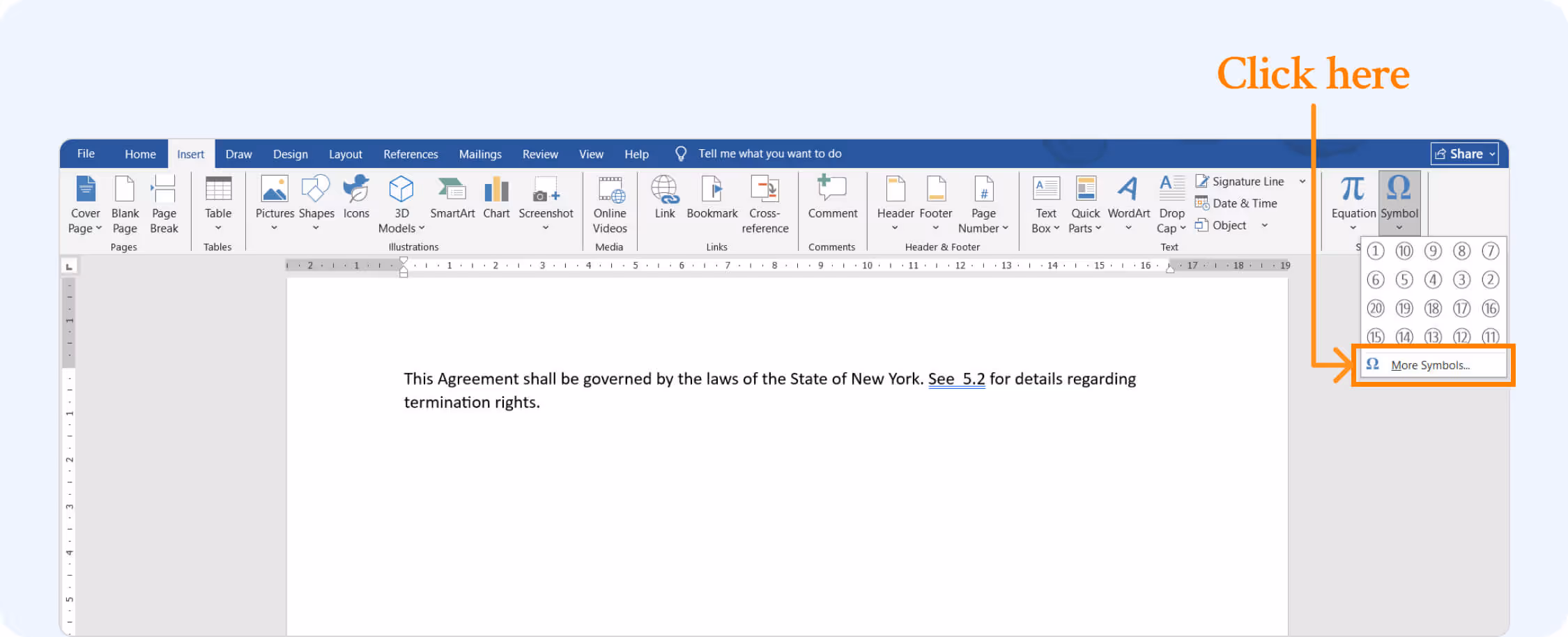Screen dimensions: 1568x637
Task: Insert a Chart
Action: (x=495, y=202)
